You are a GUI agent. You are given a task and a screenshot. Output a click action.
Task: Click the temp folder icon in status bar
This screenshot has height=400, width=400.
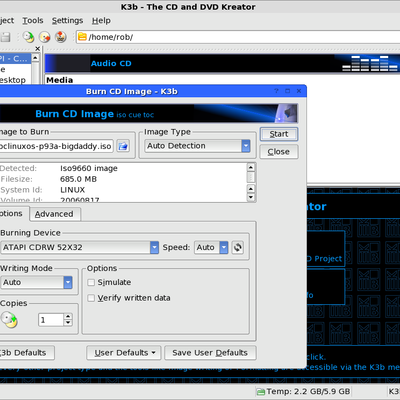click(260, 392)
